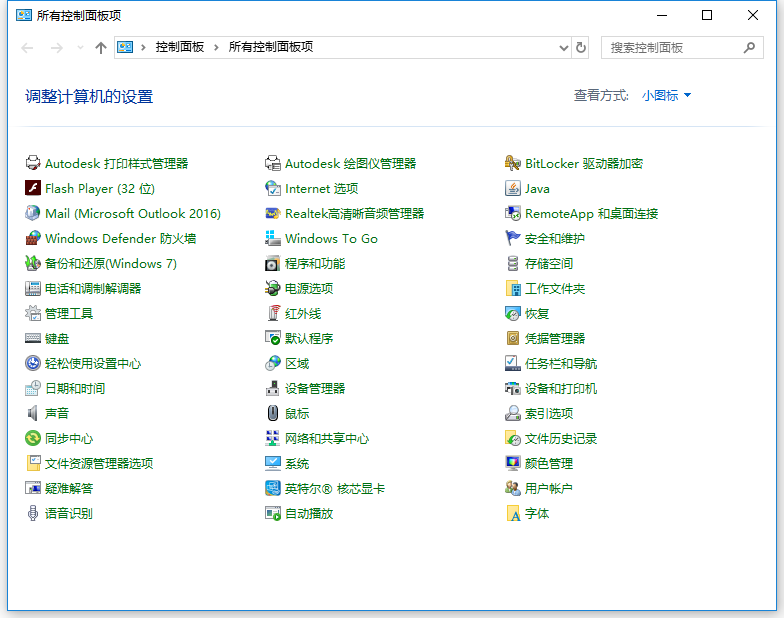Open the 轻松使用设置中心 icon
The width and height of the screenshot is (784, 618).
pyautogui.click(x=33, y=363)
